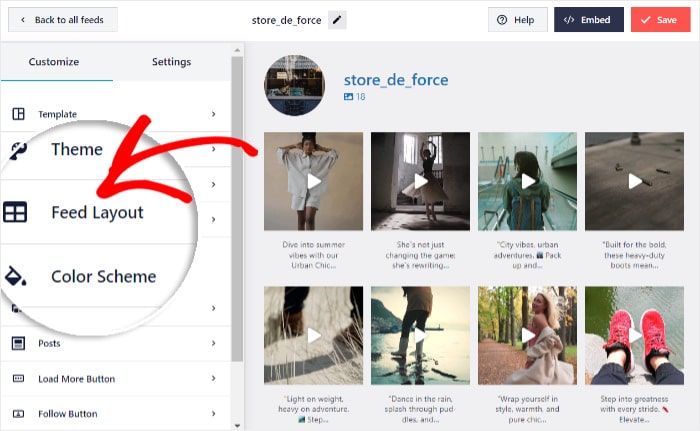The height and width of the screenshot is (431, 700).
Task: Click the store_de_force profile avatar
Action: tap(295, 85)
